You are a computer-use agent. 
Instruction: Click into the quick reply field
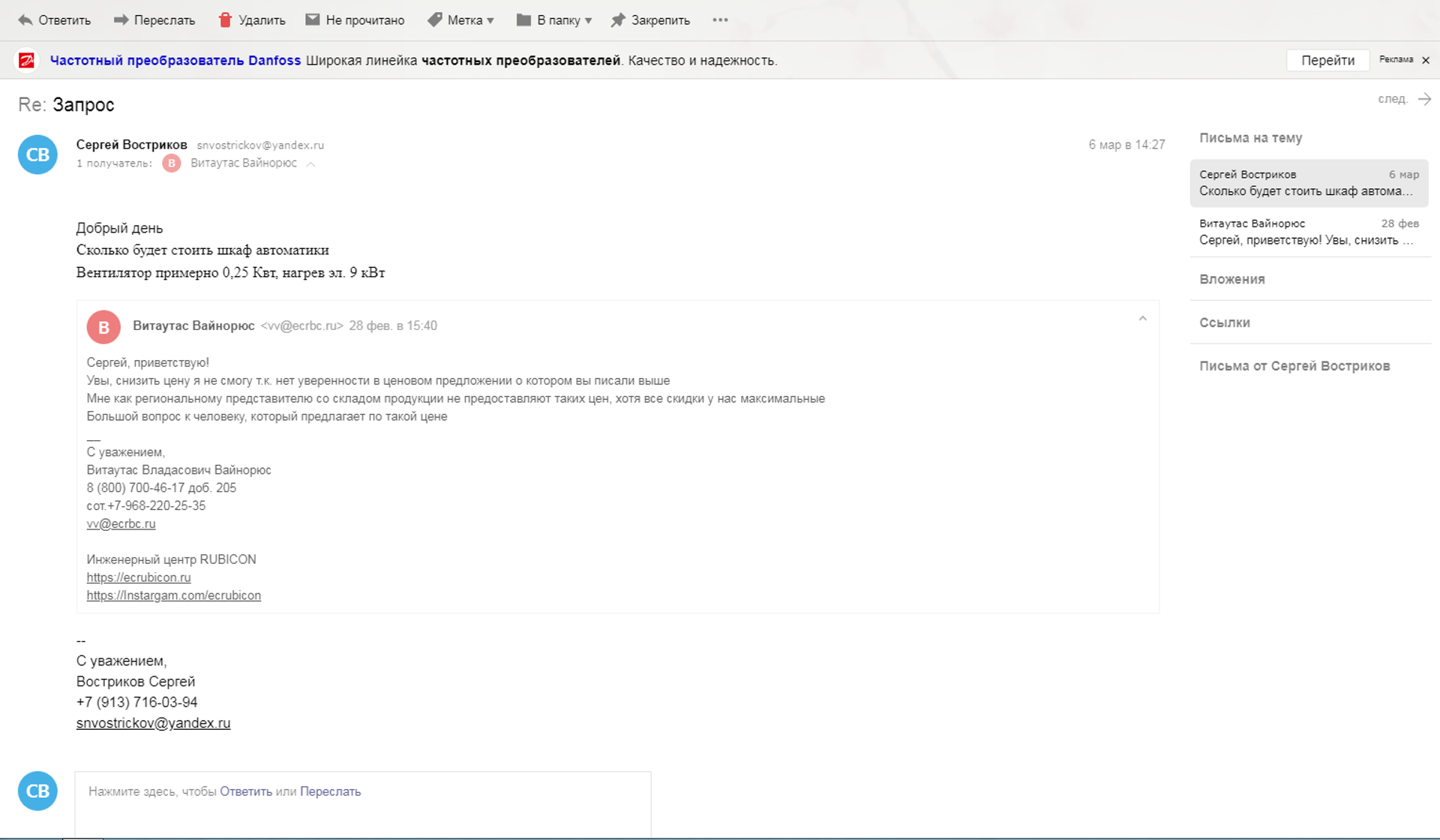coord(363,804)
